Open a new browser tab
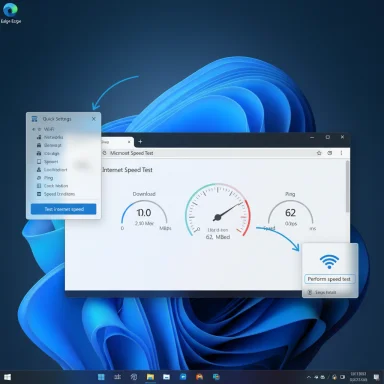Image resolution: width=384 pixels, height=384 pixels. tap(140, 141)
